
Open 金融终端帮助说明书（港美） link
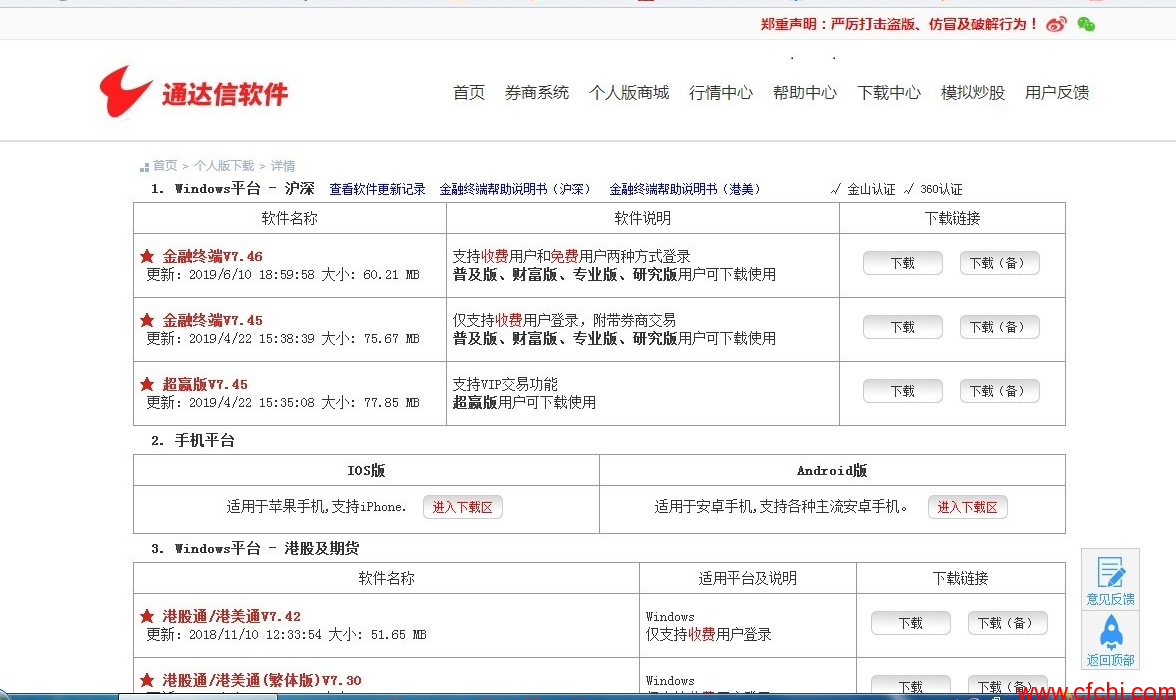[686, 189]
